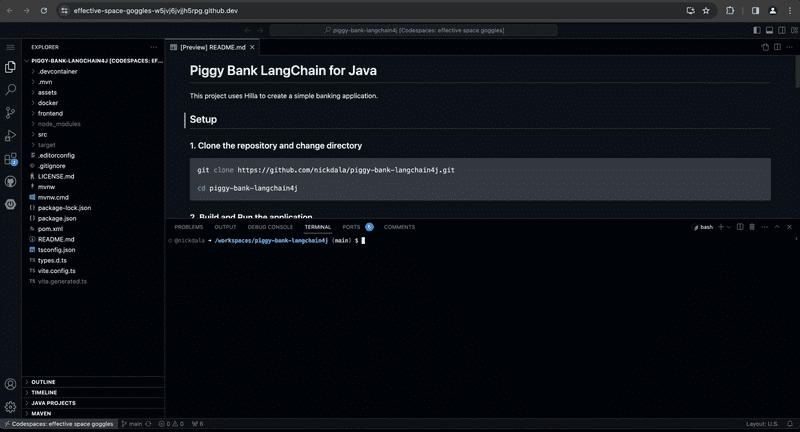This screenshot has width=800, height=432.
Task: Open Chrome three-dot menu
Action: 790,11
